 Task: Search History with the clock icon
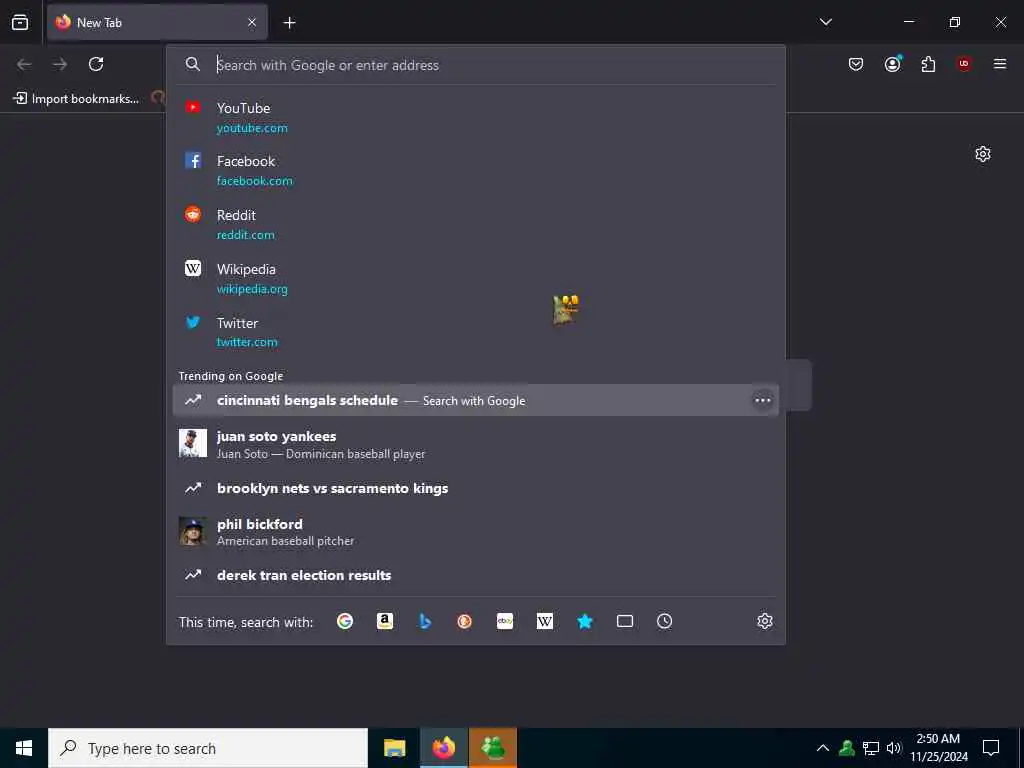[664, 621]
